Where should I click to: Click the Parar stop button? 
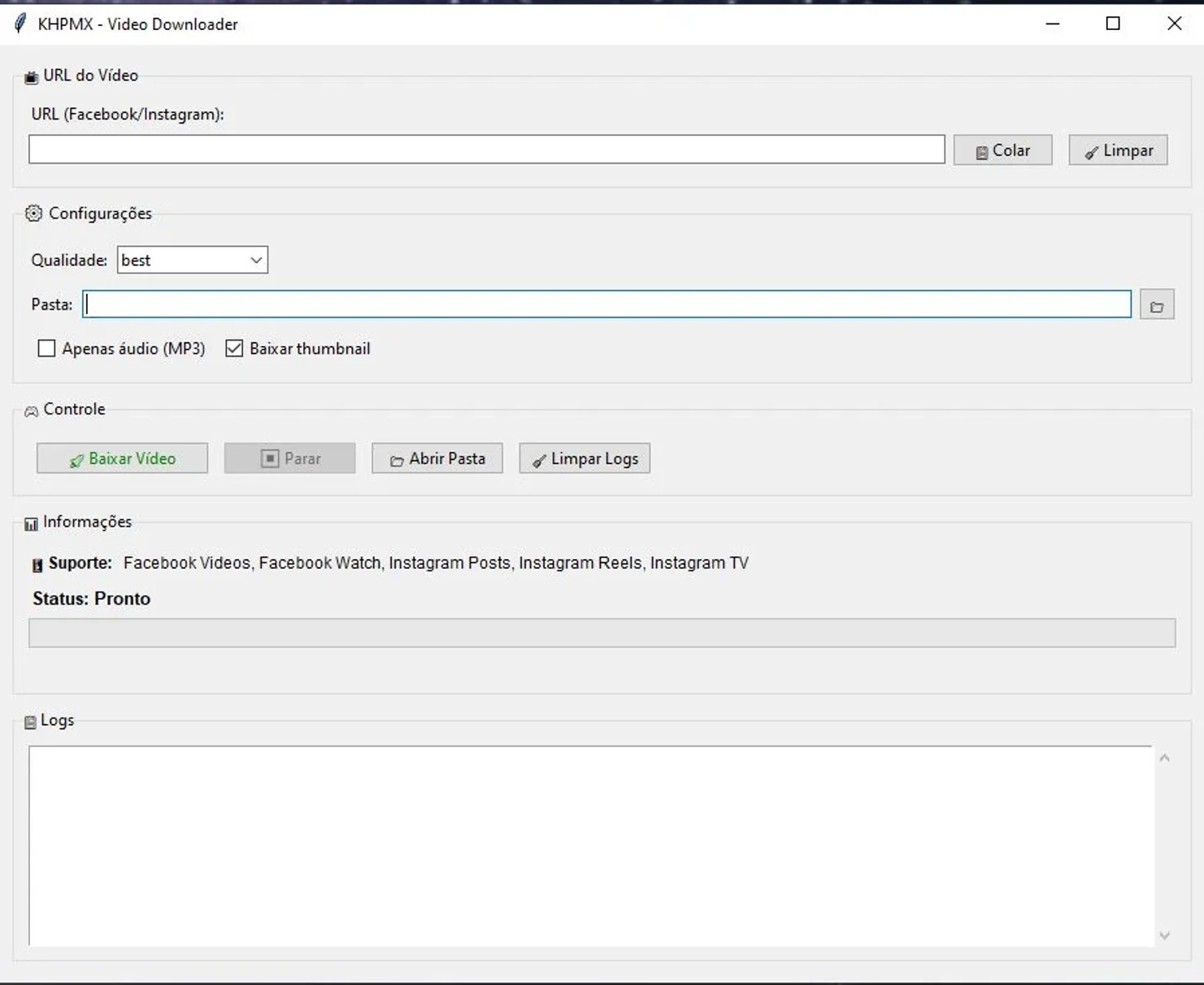[289, 458]
